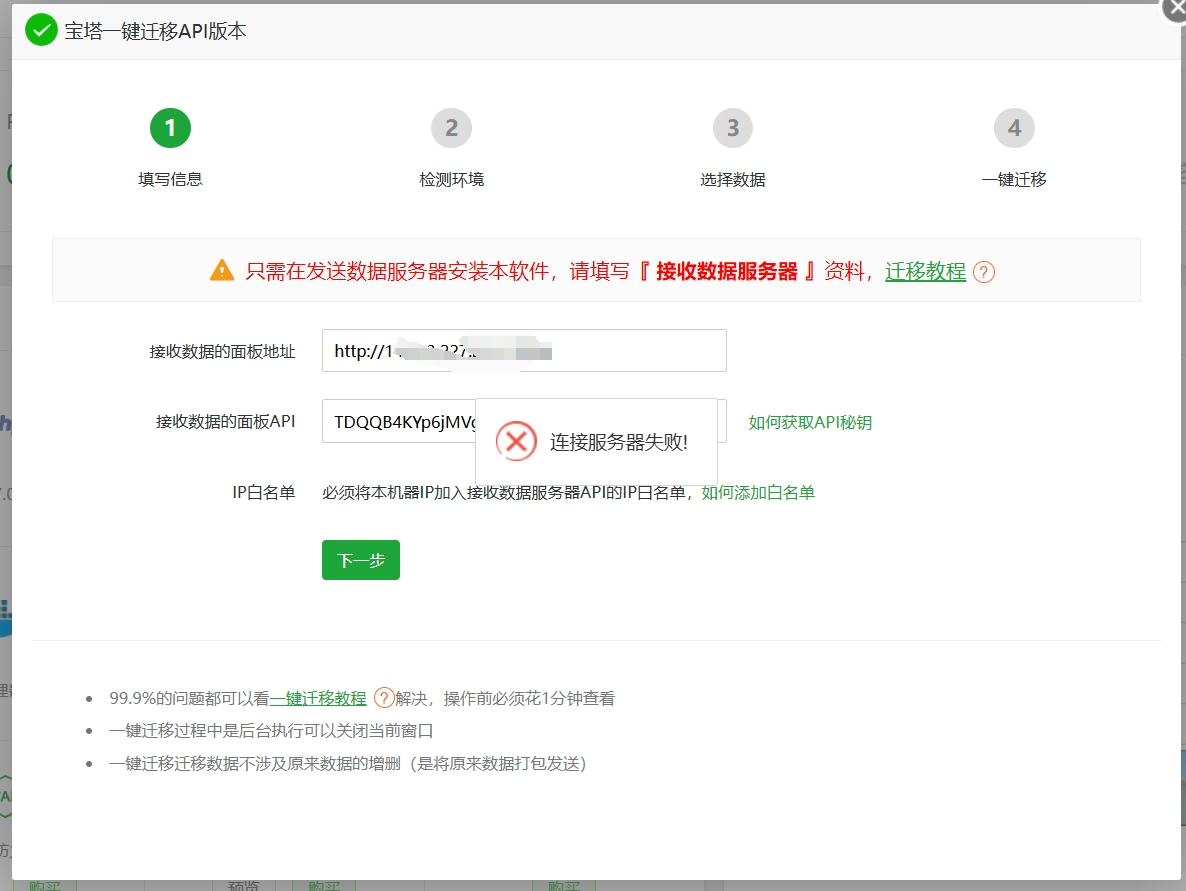Image resolution: width=1186 pixels, height=891 pixels.
Task: Open the 一键迁移教程 link in footer notes
Action: 318,698
